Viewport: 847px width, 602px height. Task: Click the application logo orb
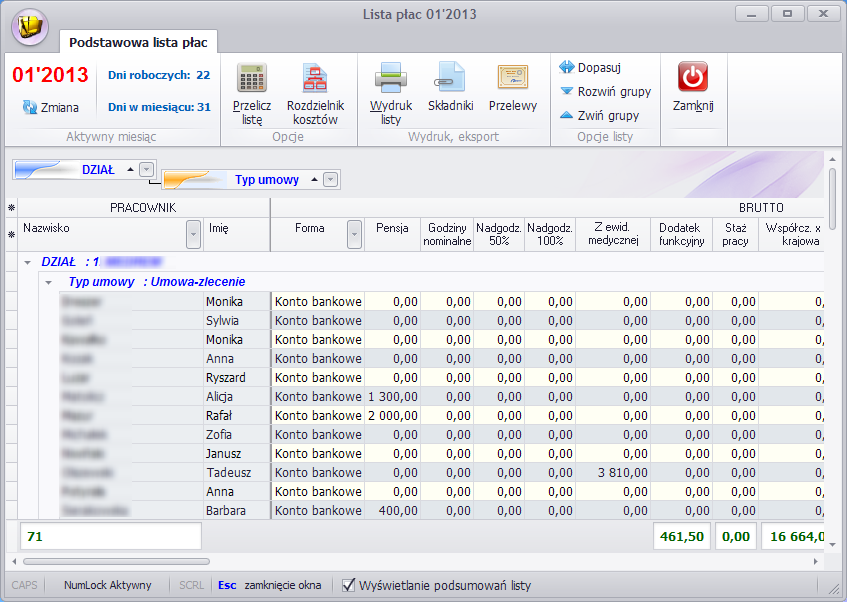click(30, 26)
